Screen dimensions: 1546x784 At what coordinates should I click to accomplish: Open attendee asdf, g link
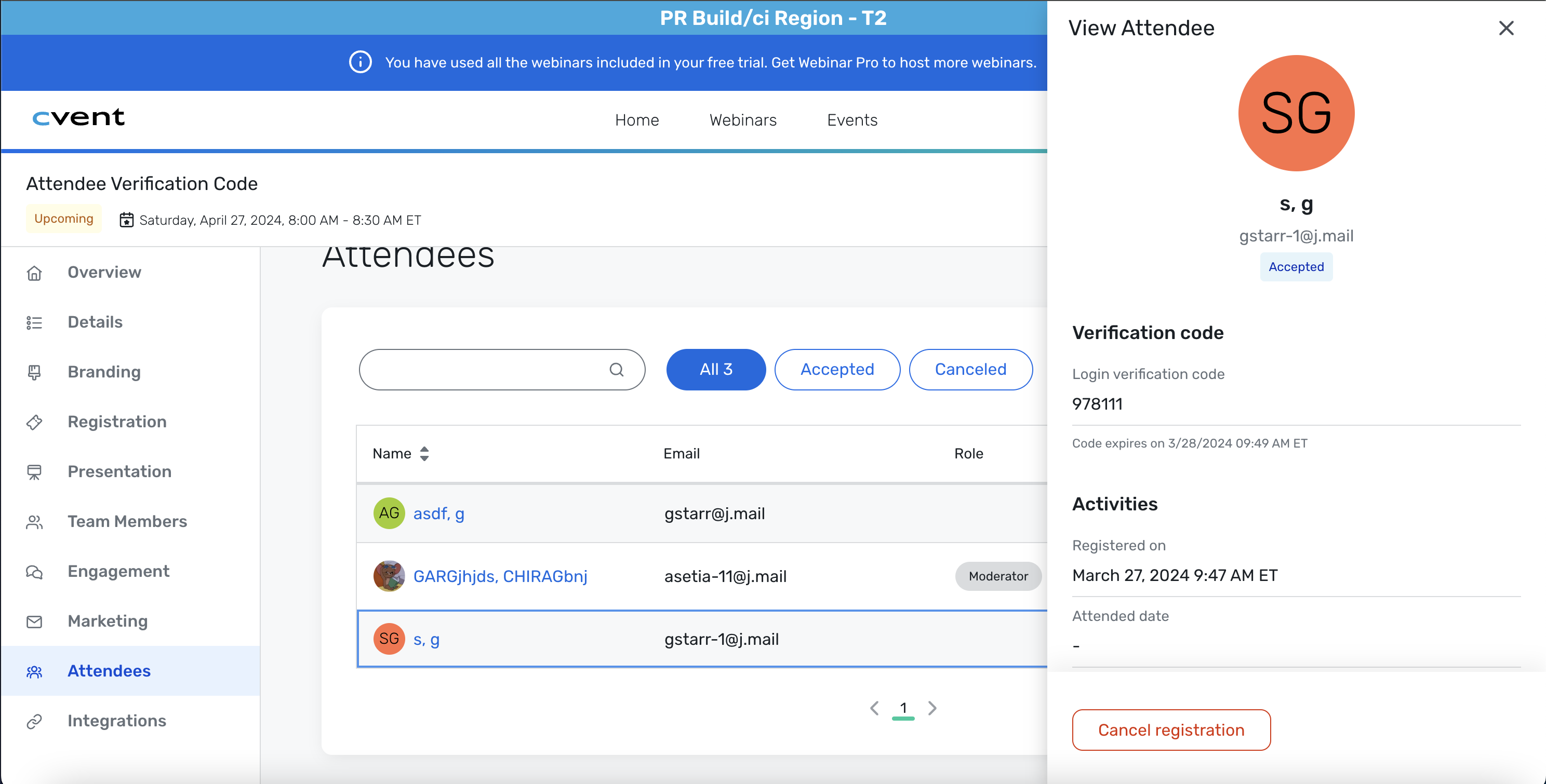439,513
